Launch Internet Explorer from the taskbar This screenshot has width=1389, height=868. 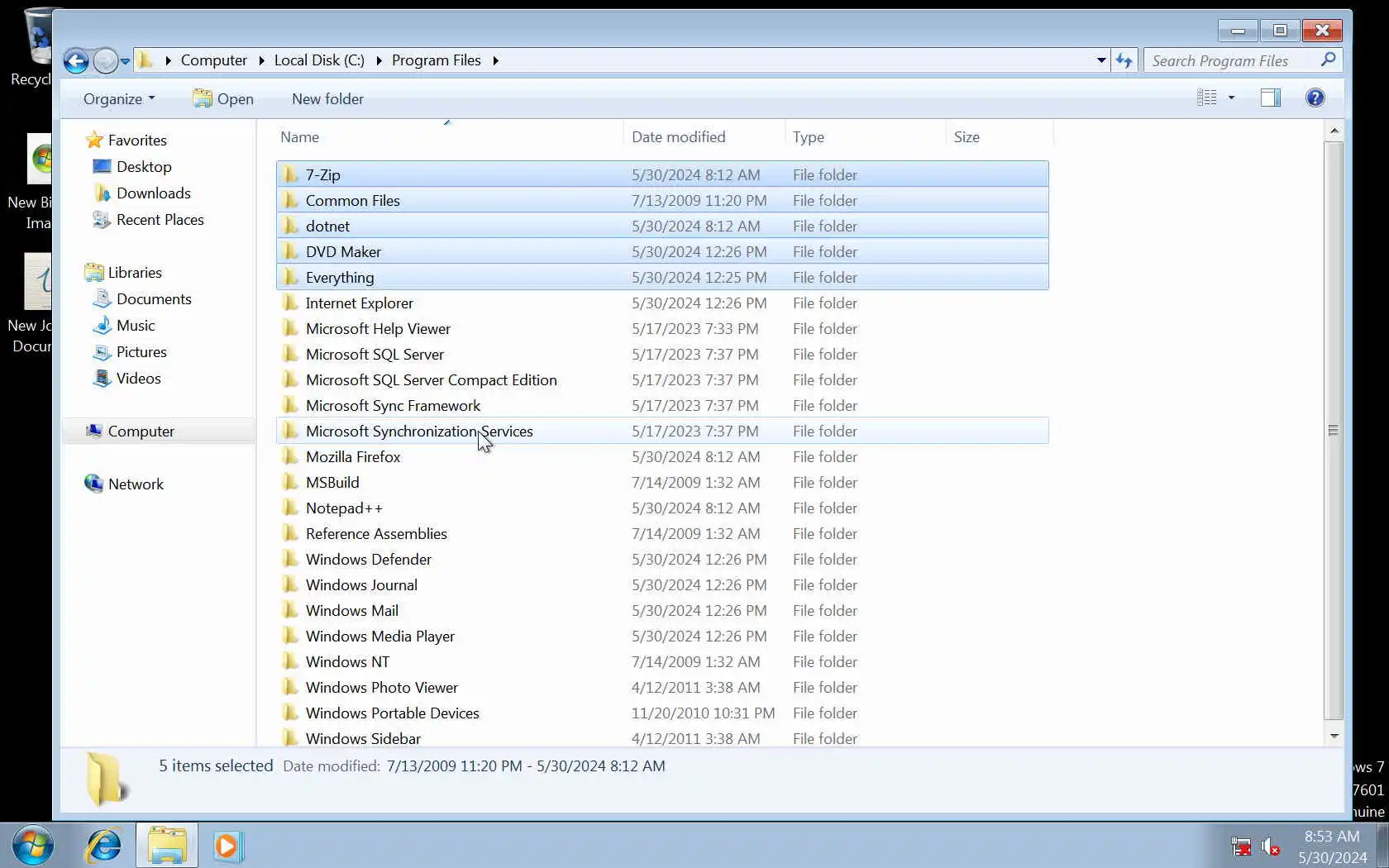(x=104, y=846)
